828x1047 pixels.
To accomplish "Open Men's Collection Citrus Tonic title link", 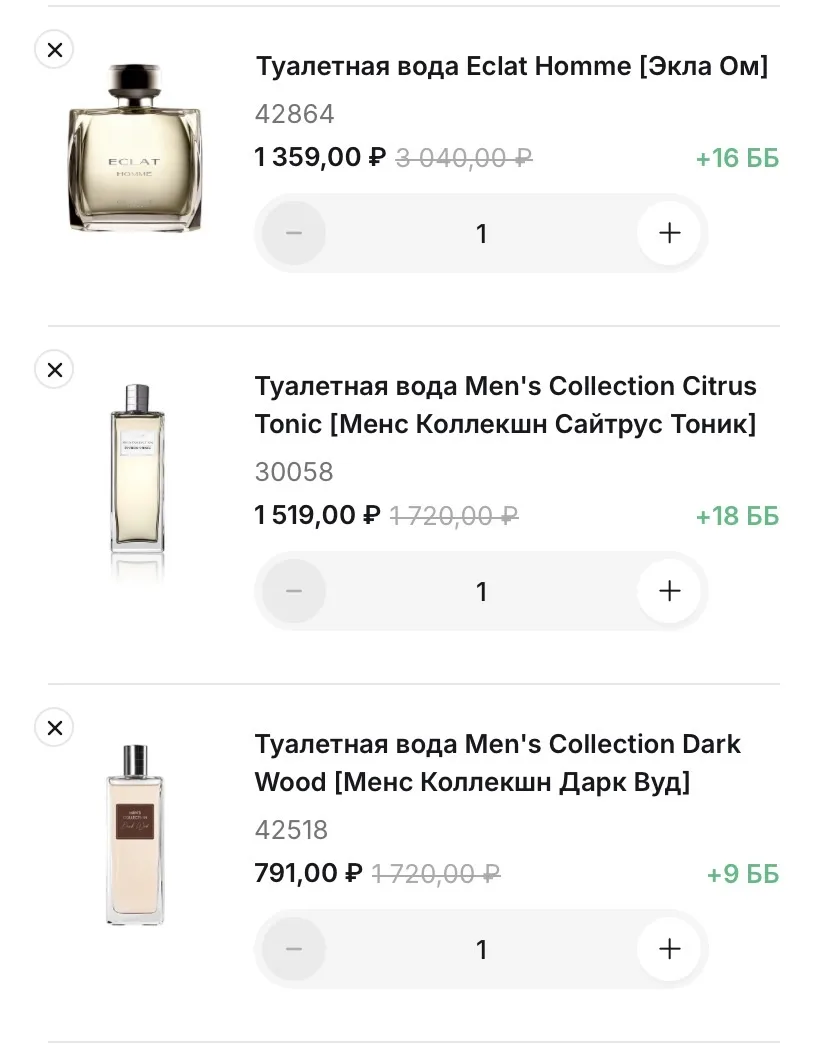I will click(505, 405).
